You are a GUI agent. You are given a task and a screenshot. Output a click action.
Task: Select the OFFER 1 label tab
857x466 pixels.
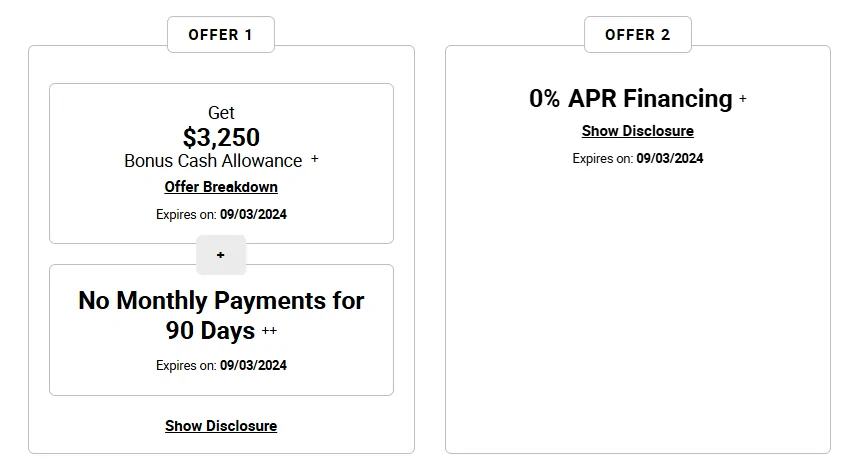(x=221, y=34)
